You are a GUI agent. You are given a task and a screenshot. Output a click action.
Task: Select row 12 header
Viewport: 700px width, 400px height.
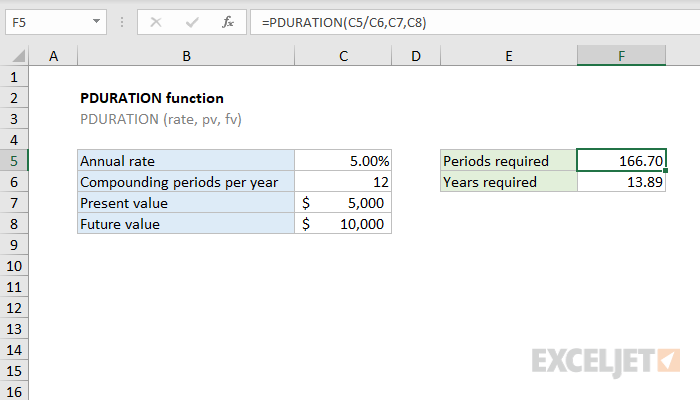click(14, 308)
